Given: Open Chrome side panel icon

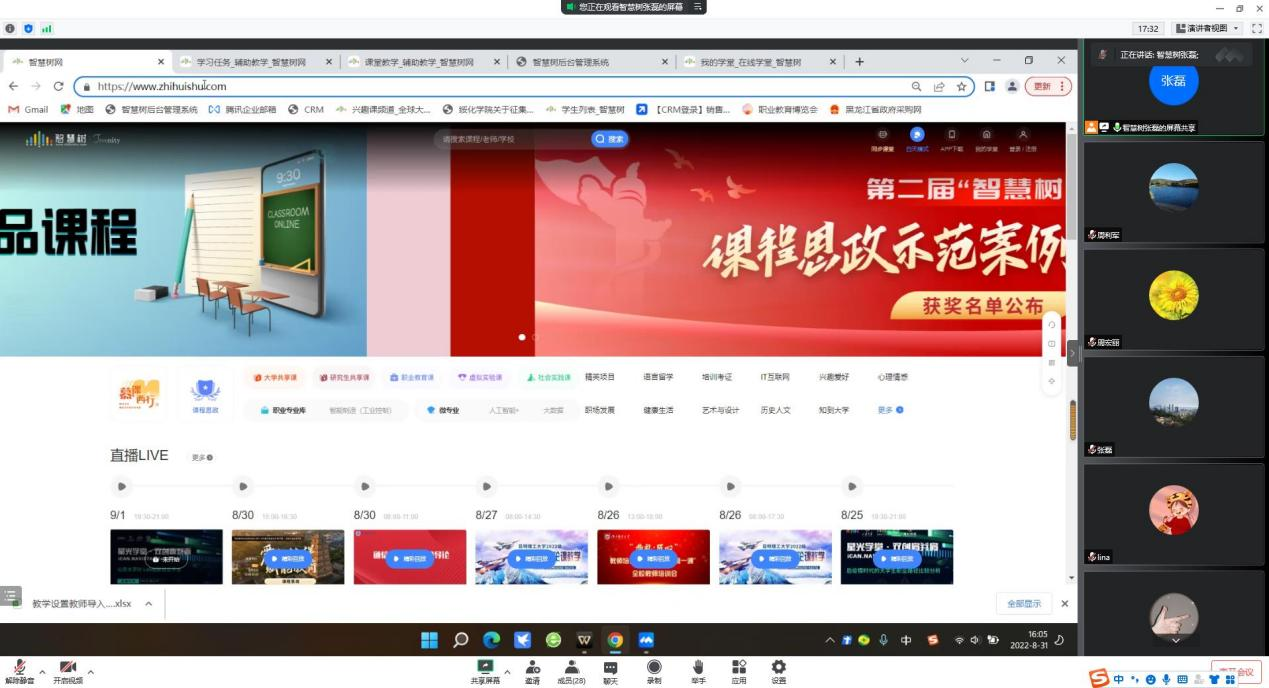Looking at the screenshot, I should pos(990,87).
